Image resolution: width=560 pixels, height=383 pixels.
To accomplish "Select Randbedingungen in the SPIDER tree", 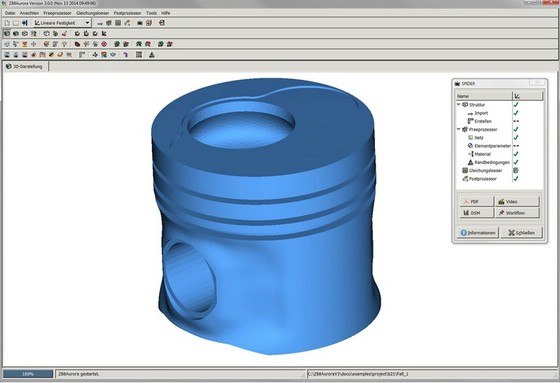I will [492, 162].
